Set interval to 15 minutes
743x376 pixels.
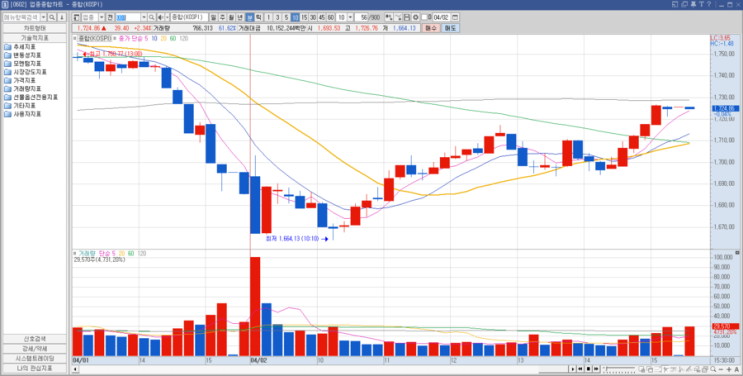(304, 17)
